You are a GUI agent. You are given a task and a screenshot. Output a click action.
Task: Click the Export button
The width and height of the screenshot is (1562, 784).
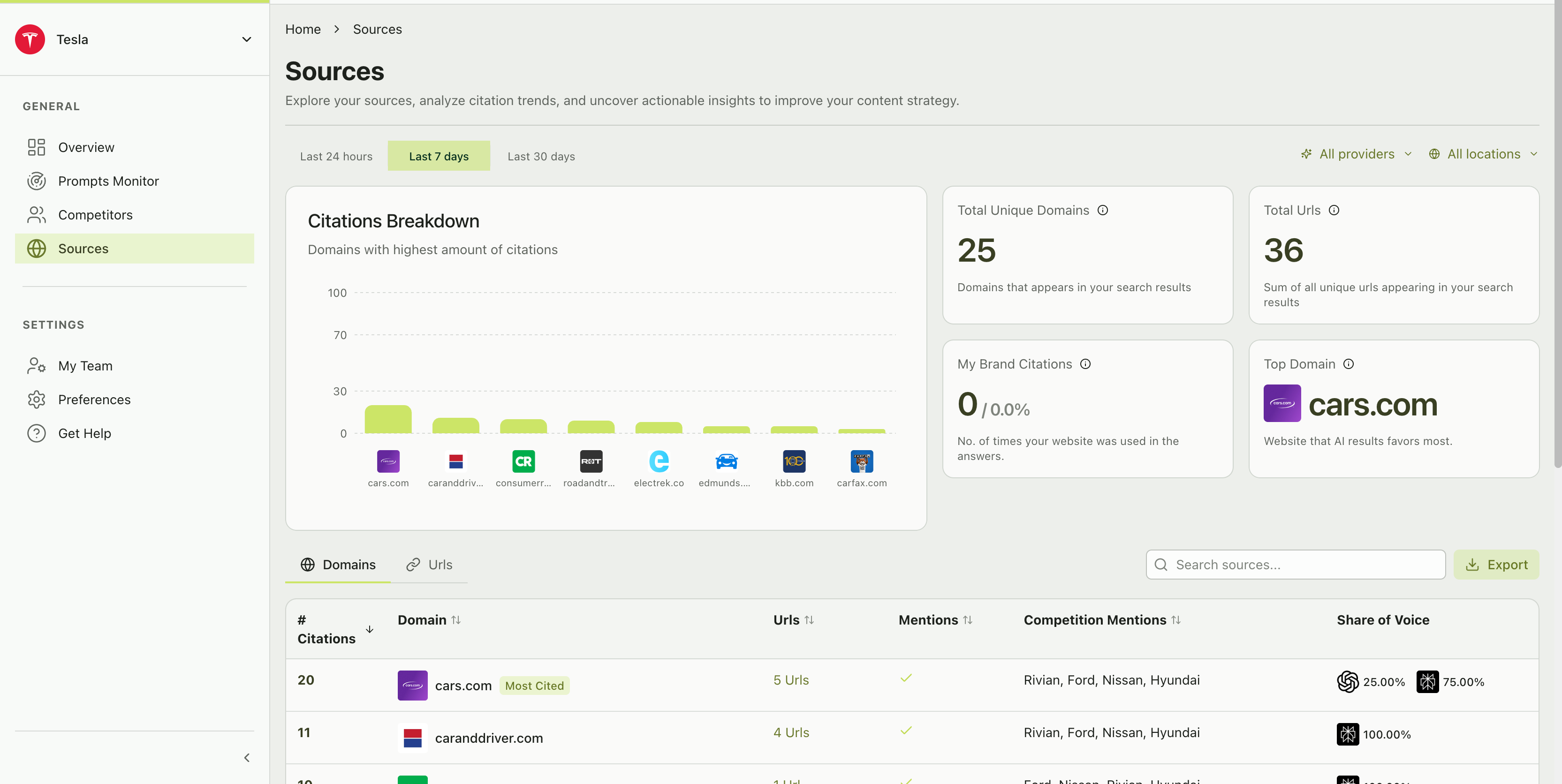(x=1496, y=565)
